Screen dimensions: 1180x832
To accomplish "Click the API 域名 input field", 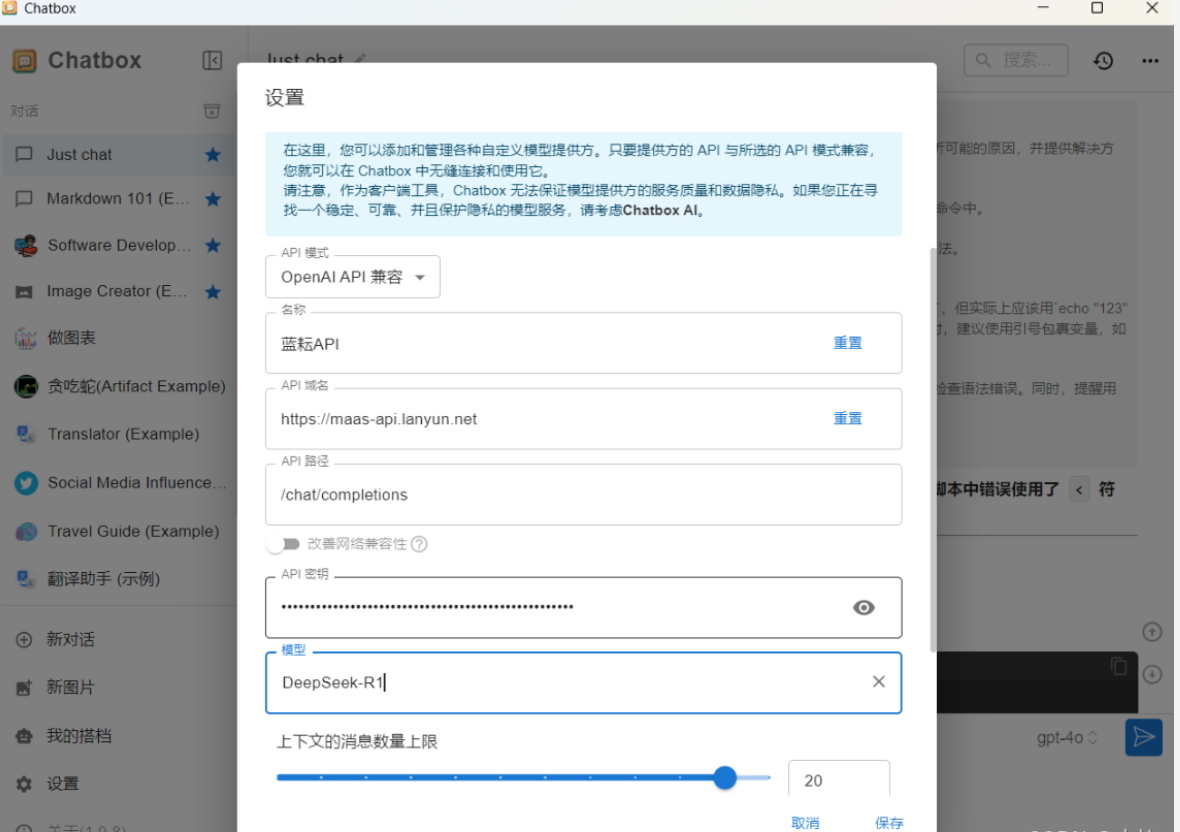I will click(583, 419).
